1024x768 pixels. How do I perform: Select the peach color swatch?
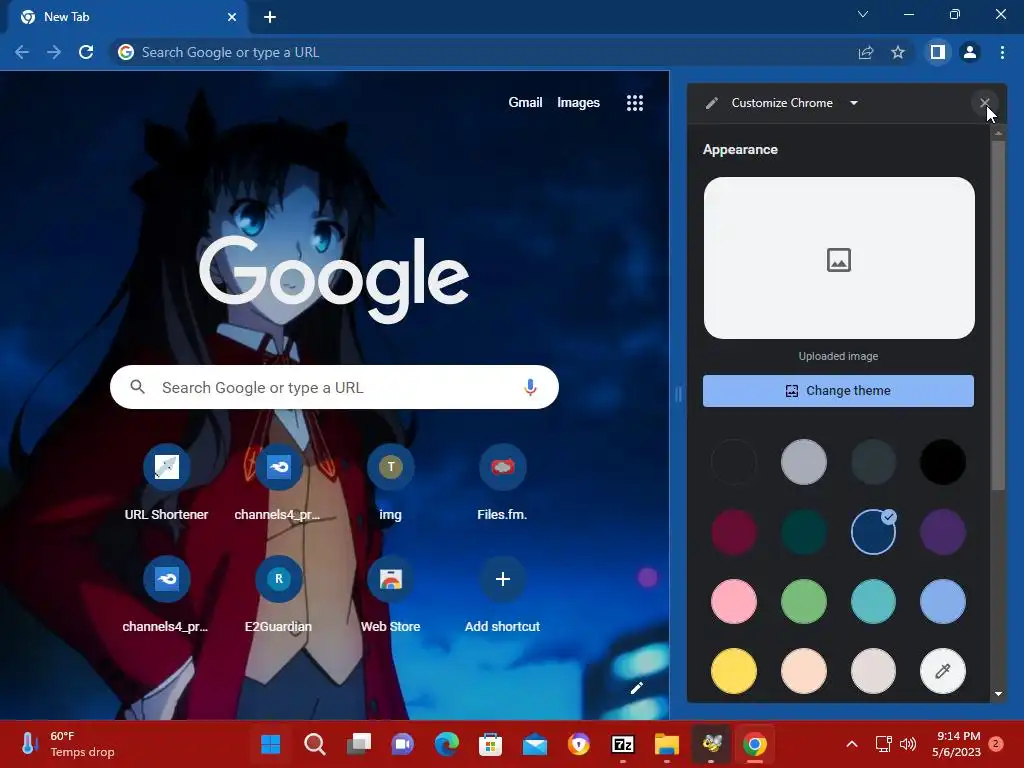803,671
